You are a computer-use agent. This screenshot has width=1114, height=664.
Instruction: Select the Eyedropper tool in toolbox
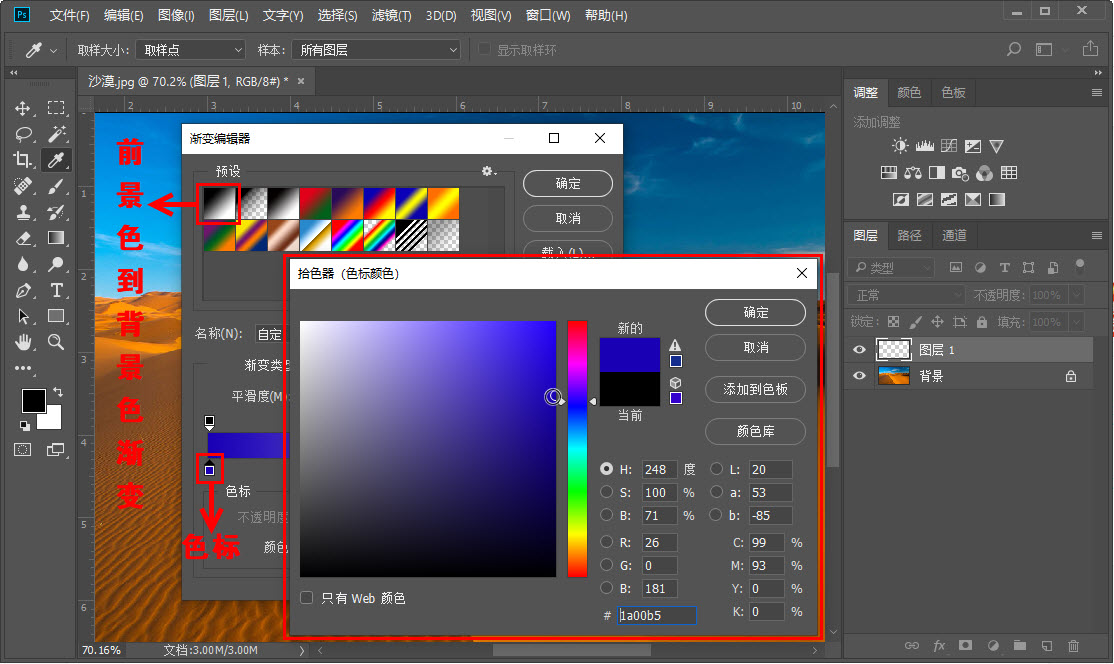pyautogui.click(x=56, y=160)
